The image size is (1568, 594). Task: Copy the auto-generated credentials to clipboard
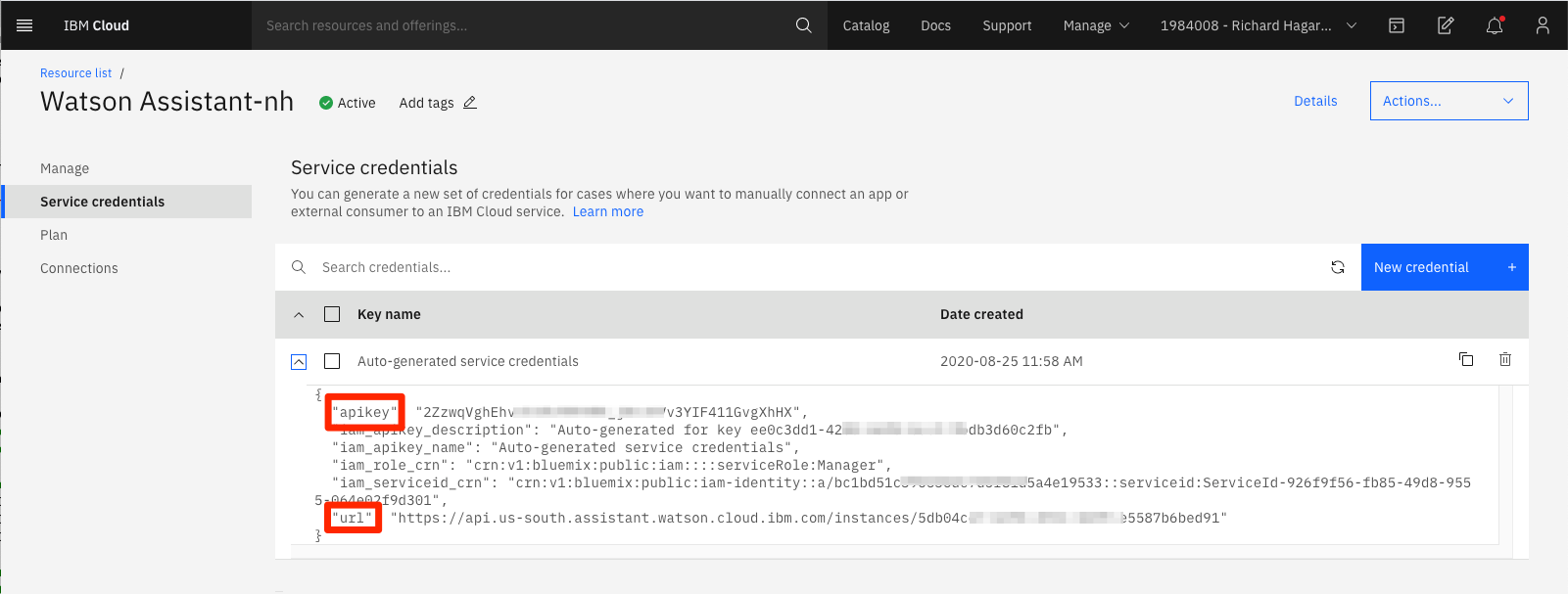tap(1466, 359)
